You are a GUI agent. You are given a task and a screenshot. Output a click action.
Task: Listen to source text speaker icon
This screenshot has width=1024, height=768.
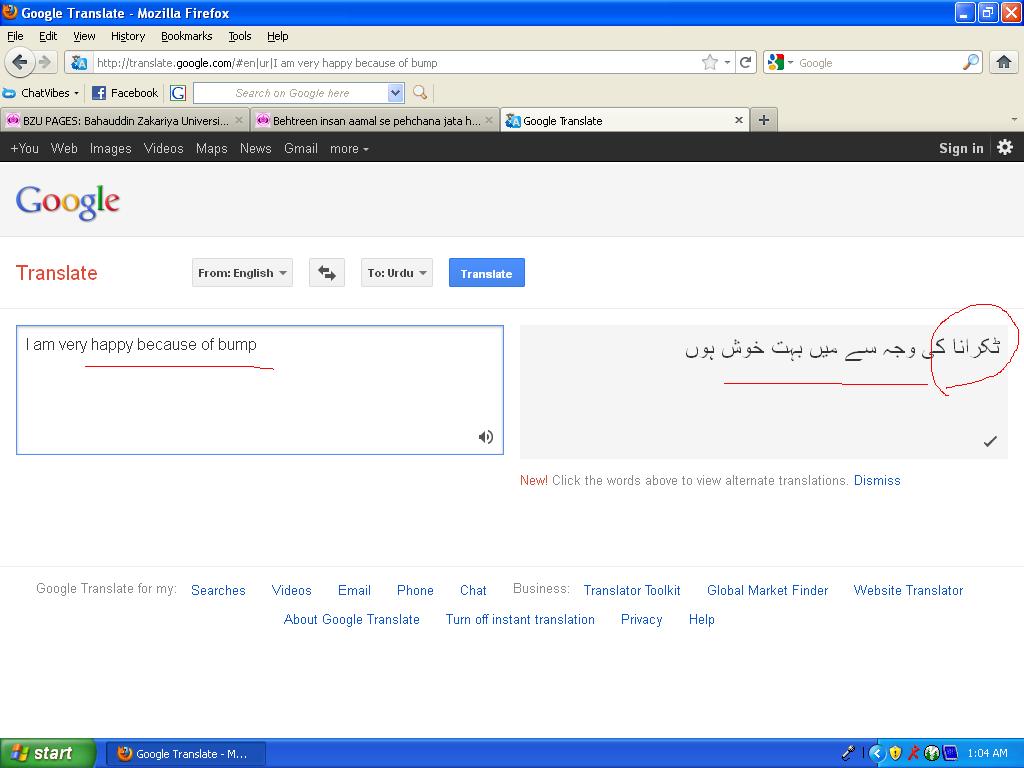485,437
